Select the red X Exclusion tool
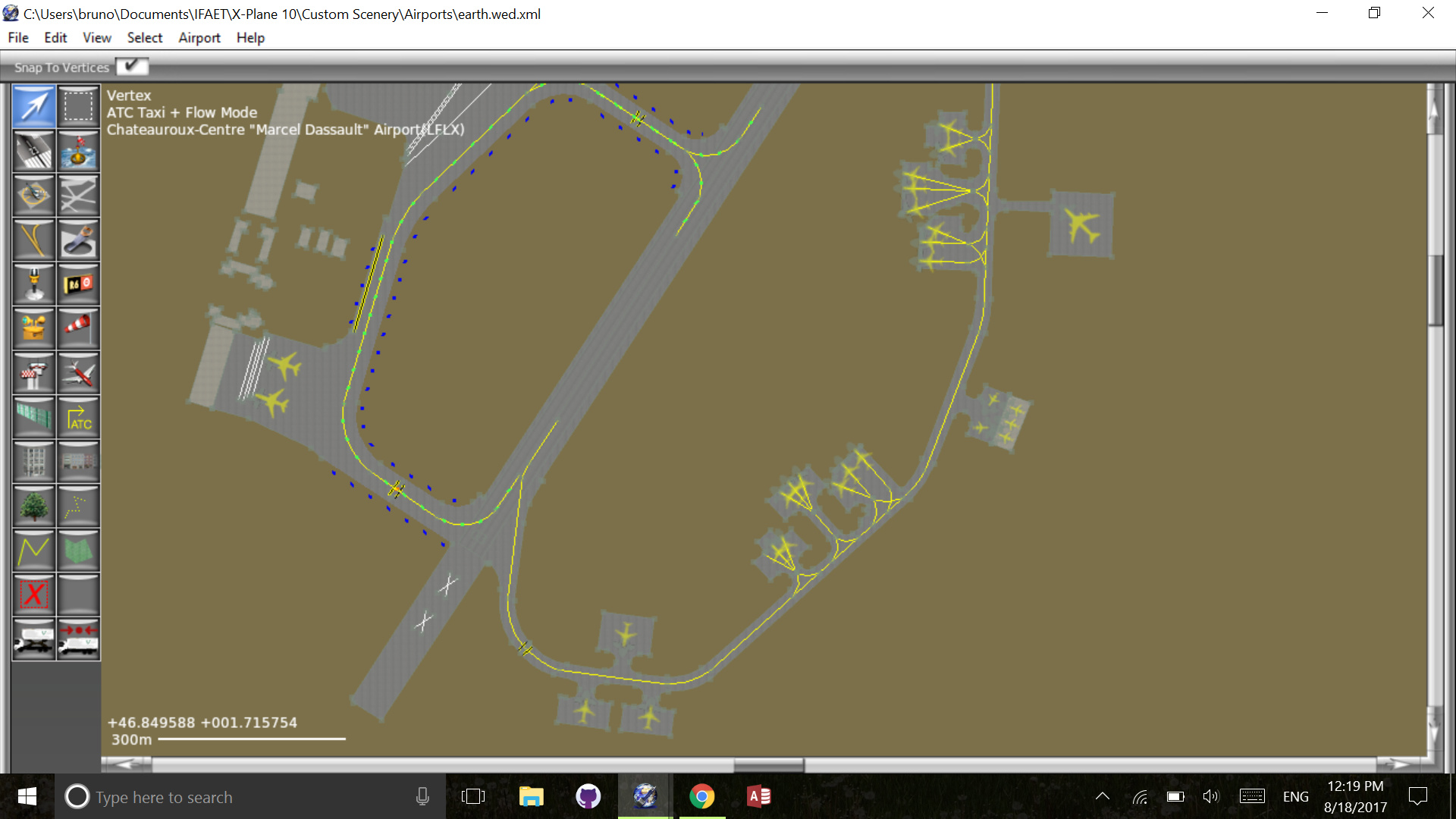Screen dimensions: 1456x819 pos(33,595)
